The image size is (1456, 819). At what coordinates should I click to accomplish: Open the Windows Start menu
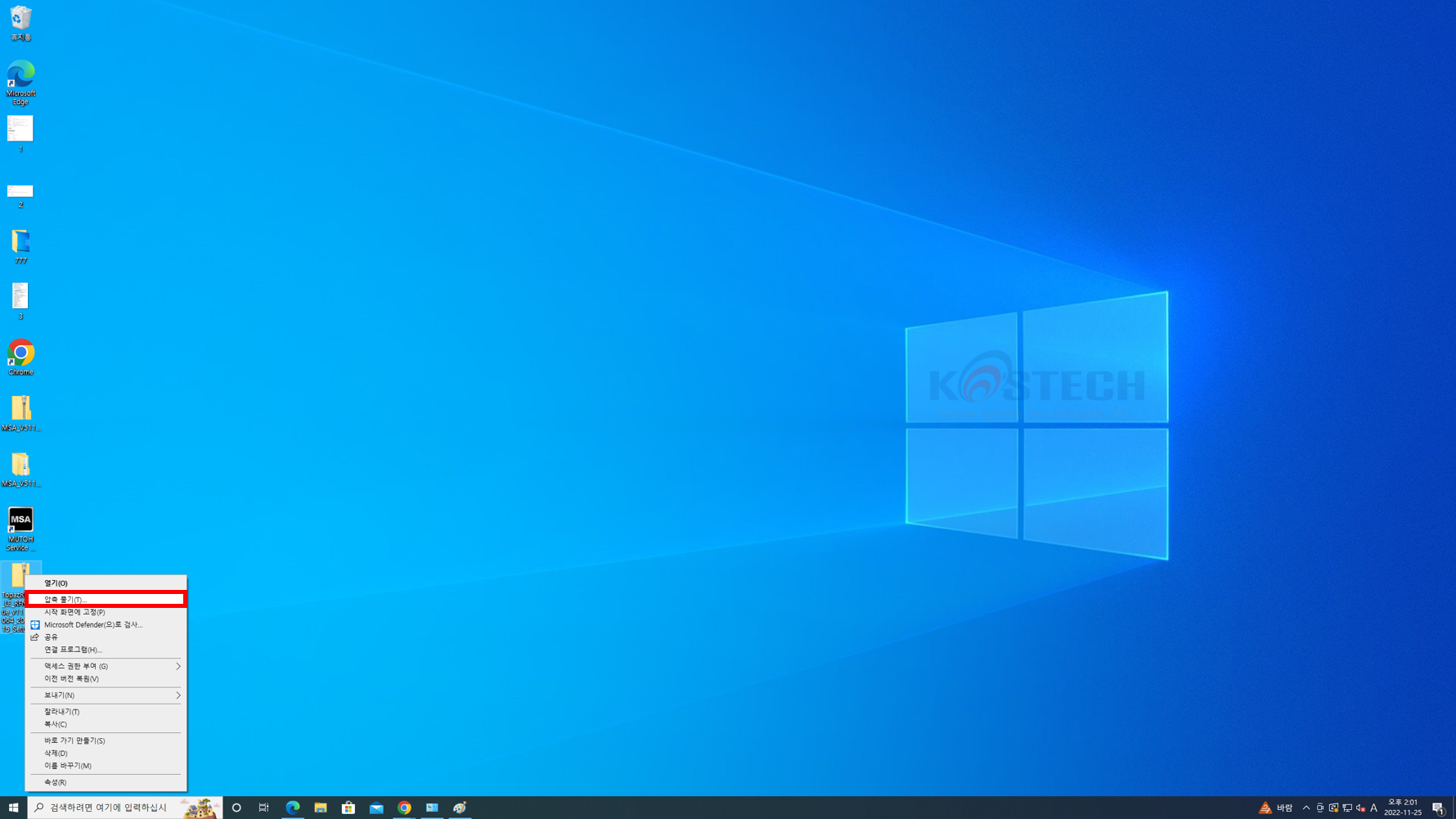[14, 808]
